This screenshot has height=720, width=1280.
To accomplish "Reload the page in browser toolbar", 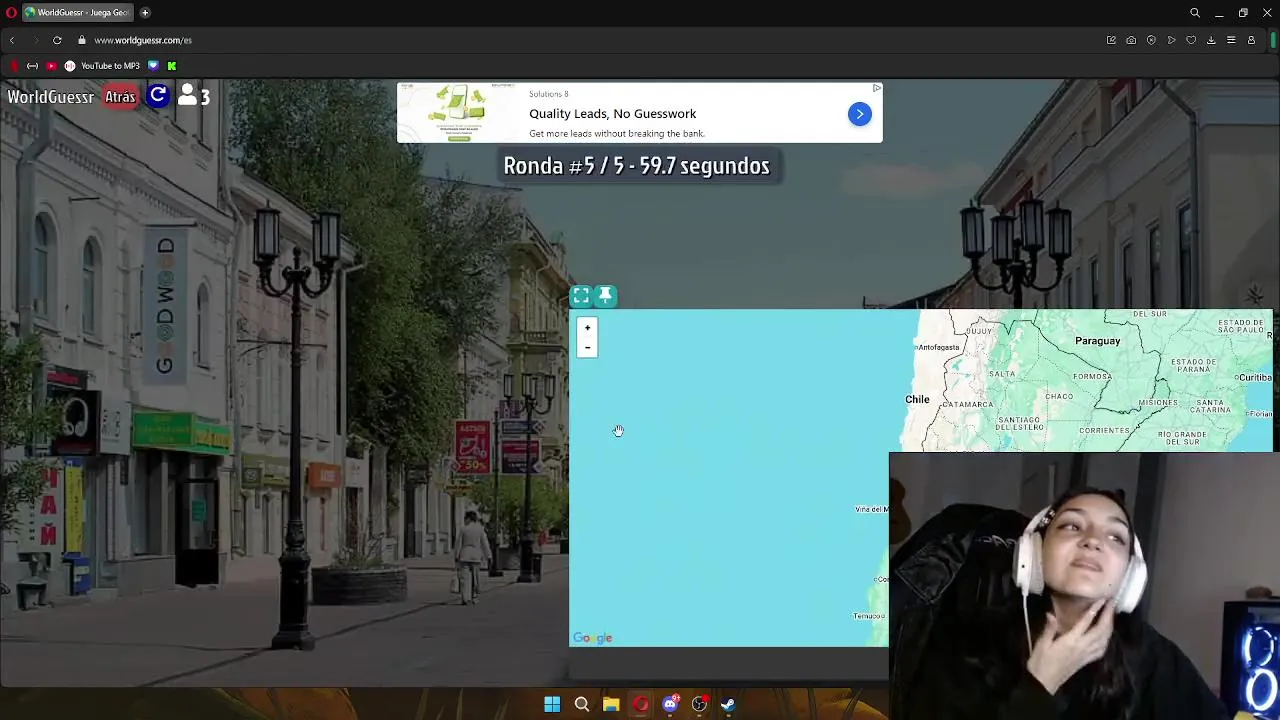I will click(x=57, y=40).
